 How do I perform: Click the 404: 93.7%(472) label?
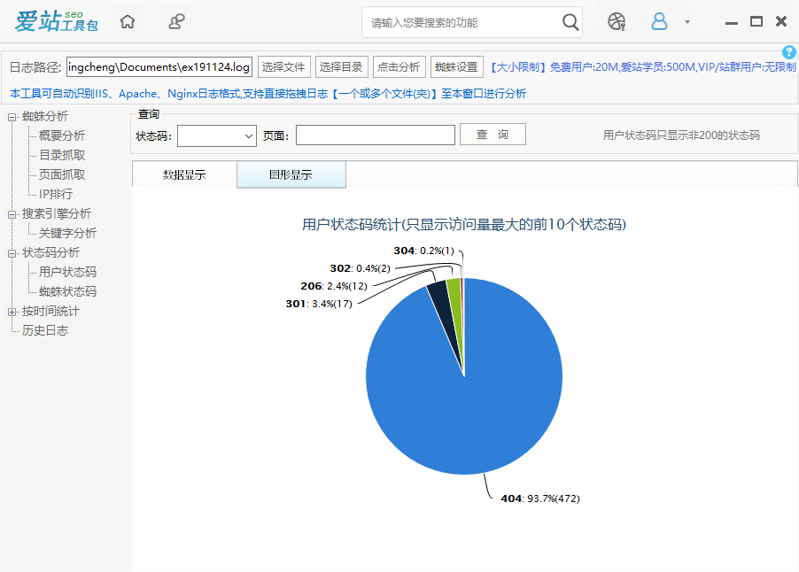(x=540, y=499)
